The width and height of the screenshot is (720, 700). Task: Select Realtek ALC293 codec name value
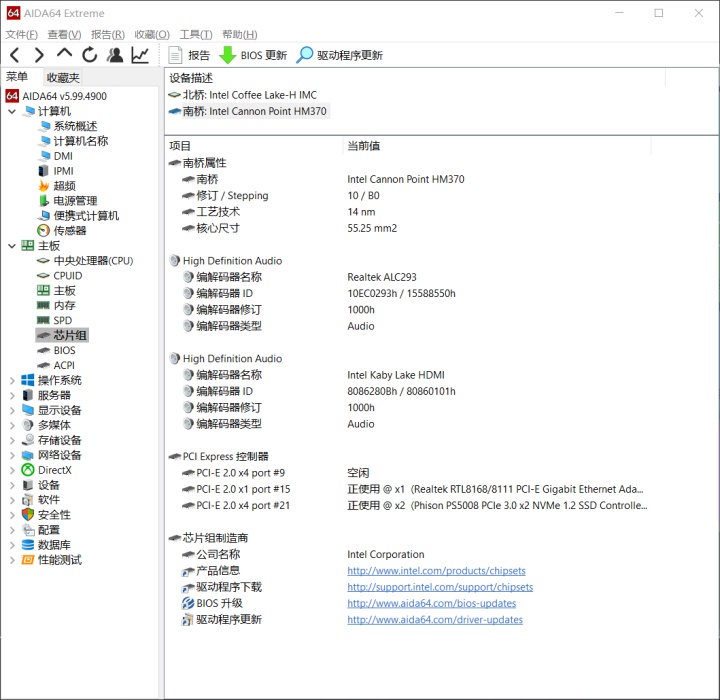[x=382, y=277]
